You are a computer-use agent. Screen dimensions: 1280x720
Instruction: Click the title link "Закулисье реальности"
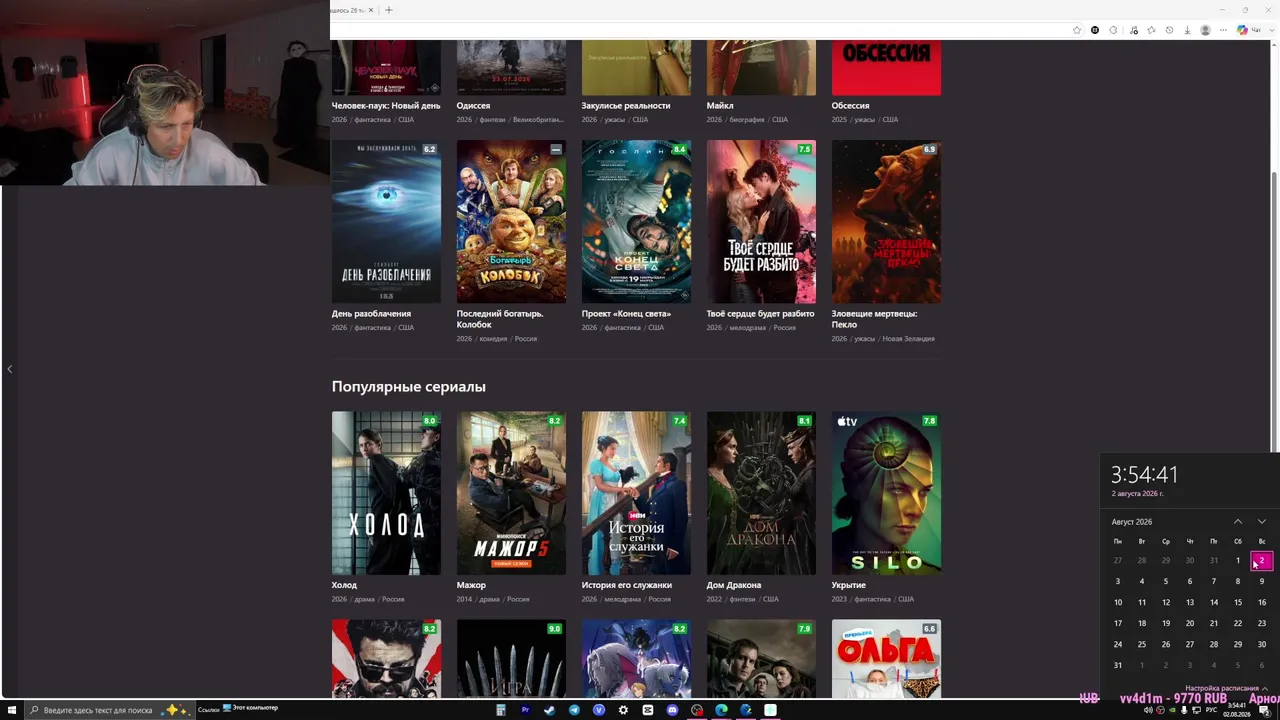(x=626, y=105)
